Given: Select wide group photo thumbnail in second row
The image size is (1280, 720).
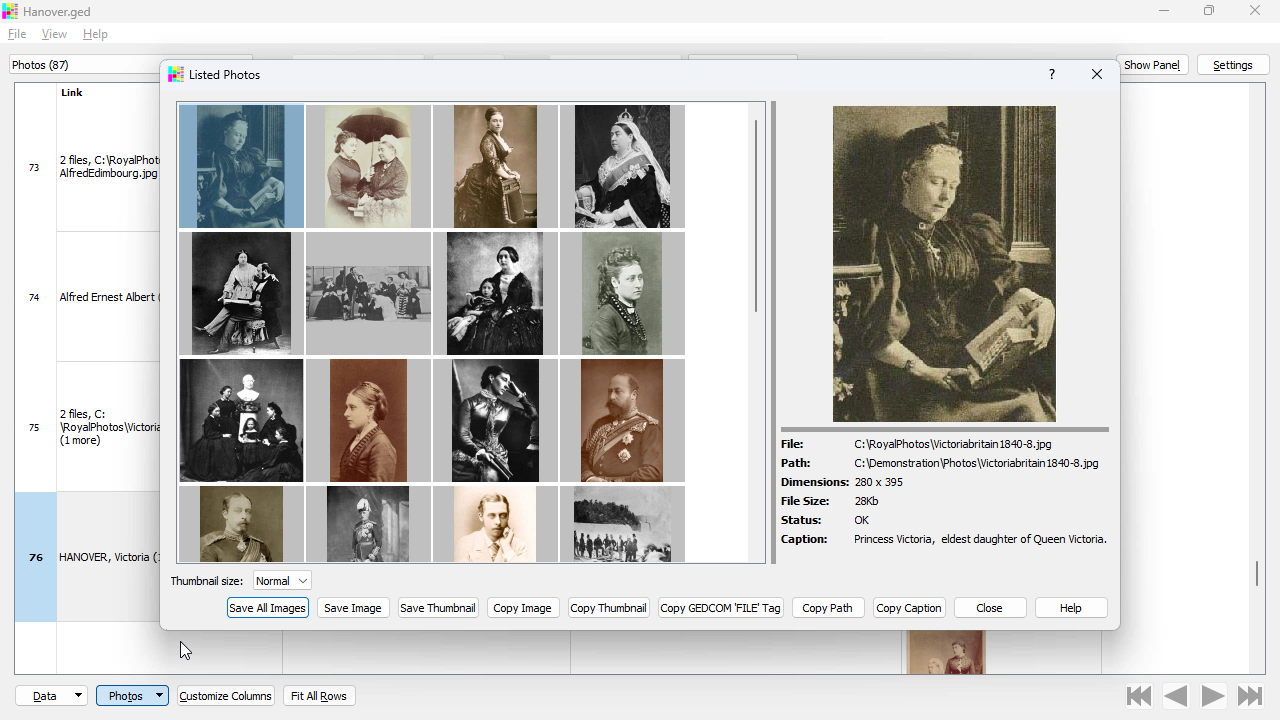Looking at the screenshot, I should coord(368,293).
